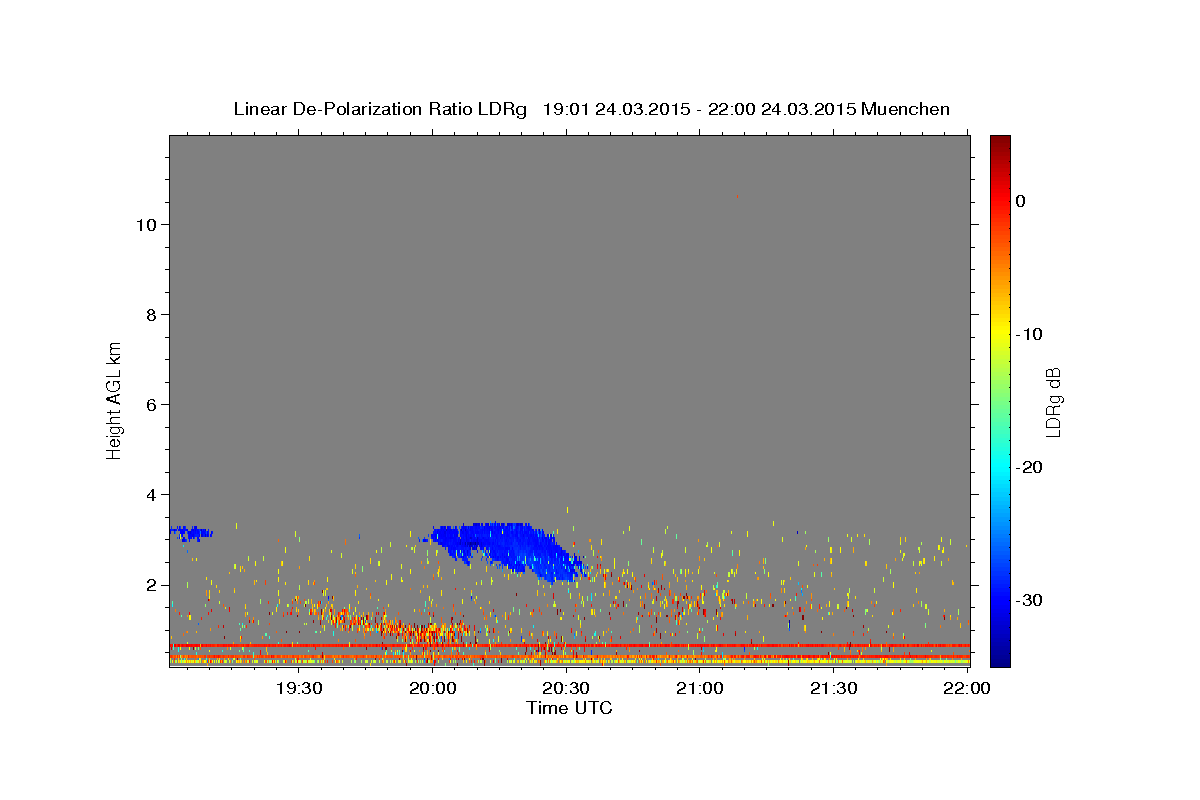Image resolution: width=1200 pixels, height=800 pixels.
Task: Click the colorbar label '-20'
Action: click(1030, 467)
